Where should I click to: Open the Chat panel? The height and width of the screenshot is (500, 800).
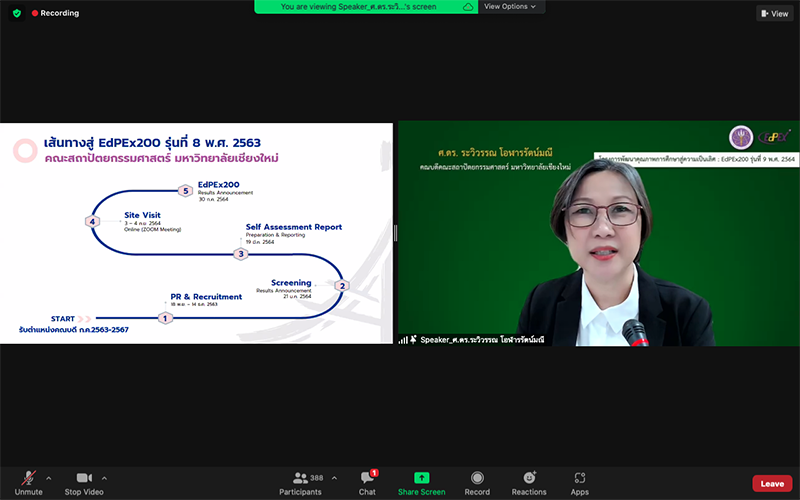pyautogui.click(x=367, y=483)
